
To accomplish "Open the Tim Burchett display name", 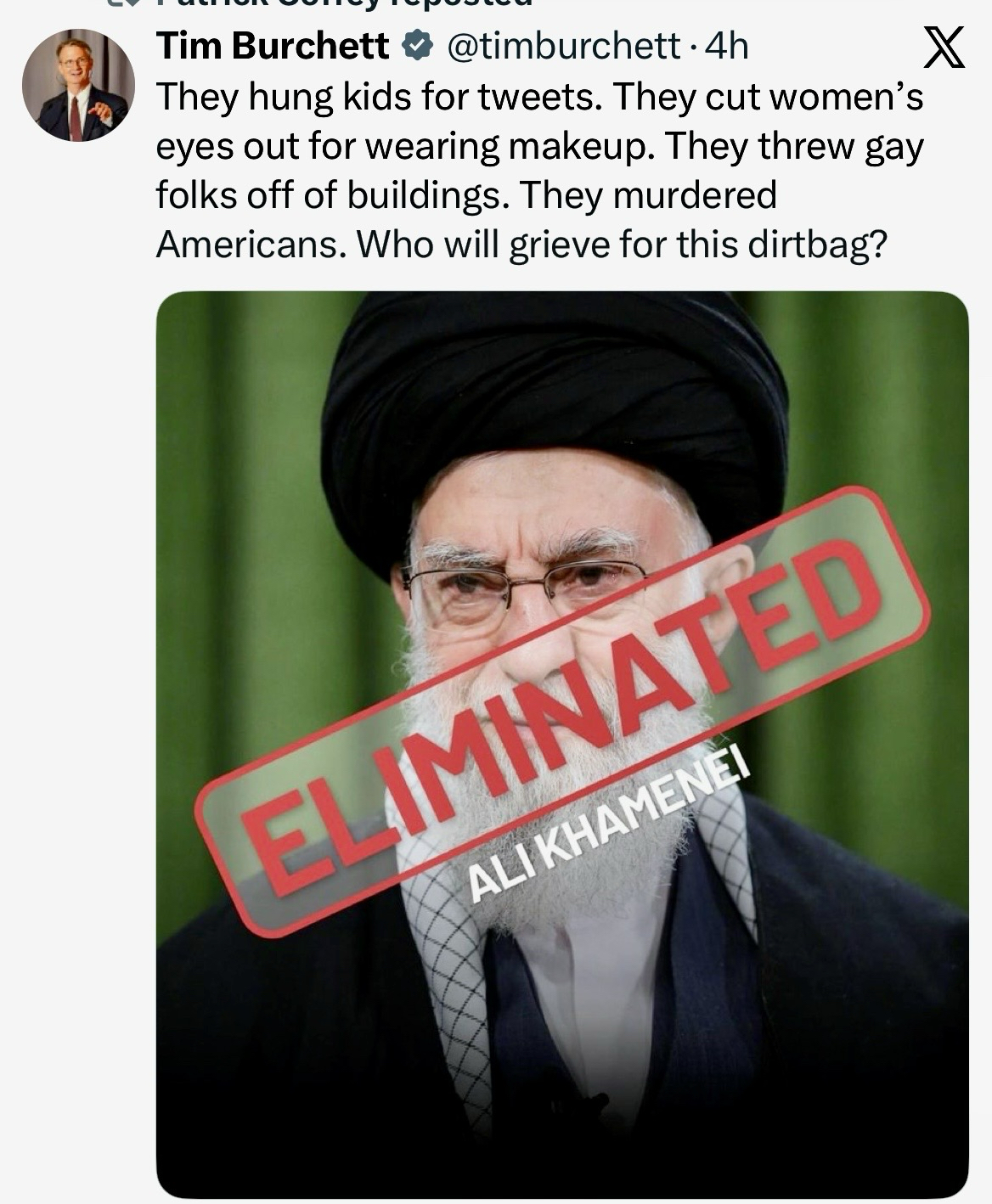I will (273, 46).
